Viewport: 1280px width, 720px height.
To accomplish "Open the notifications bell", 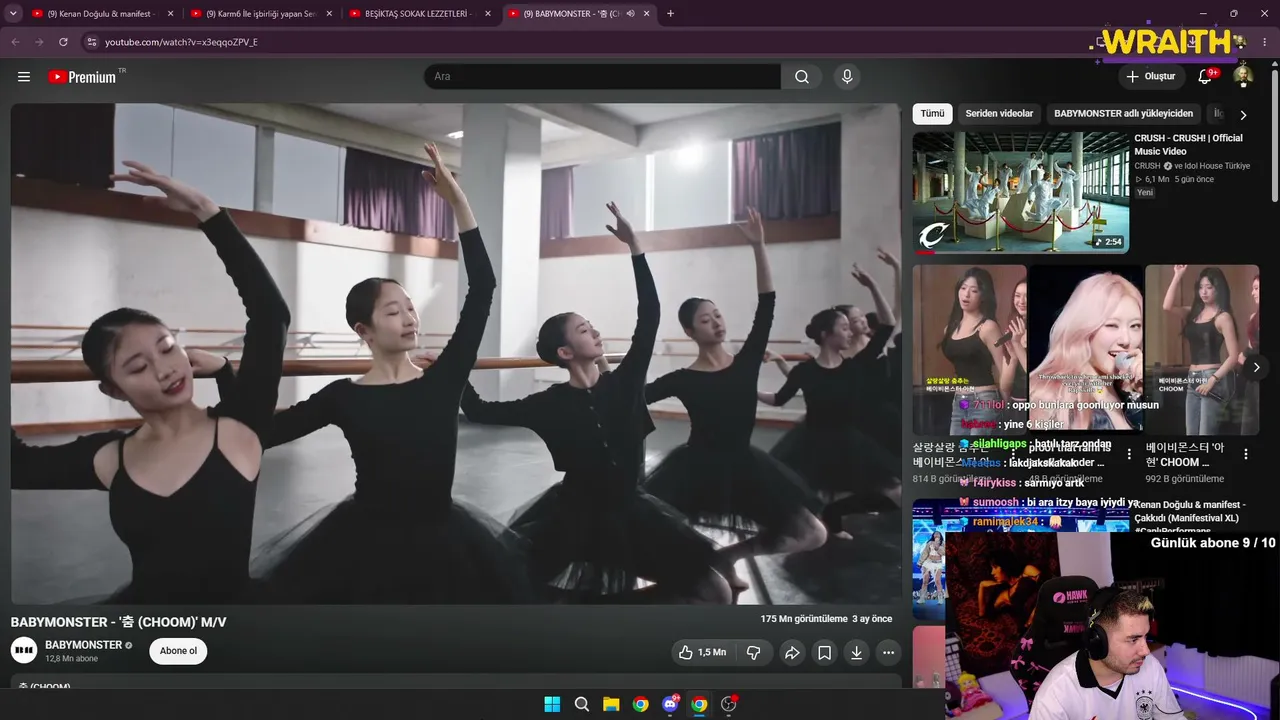I will pos(1205,77).
